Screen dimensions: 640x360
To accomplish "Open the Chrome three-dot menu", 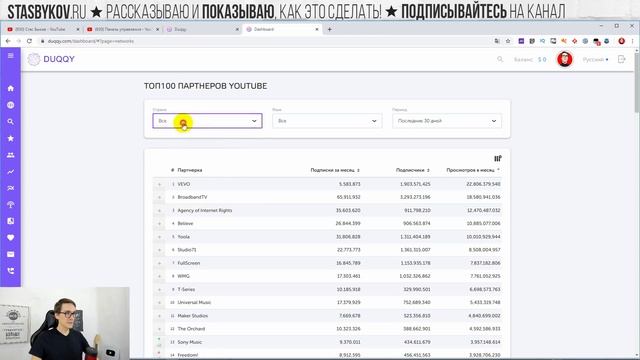I will point(633,41).
